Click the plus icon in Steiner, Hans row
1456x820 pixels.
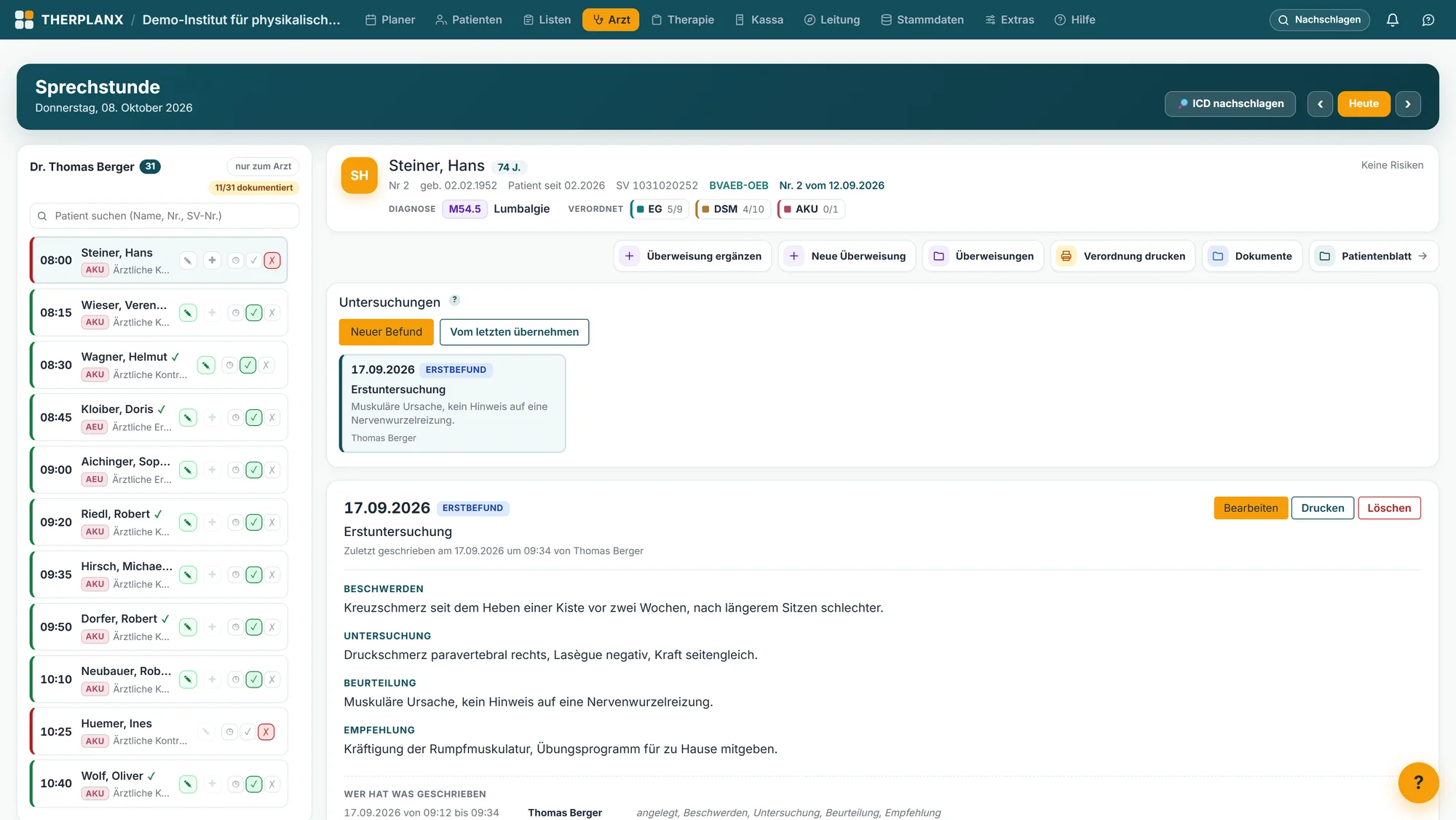(212, 260)
